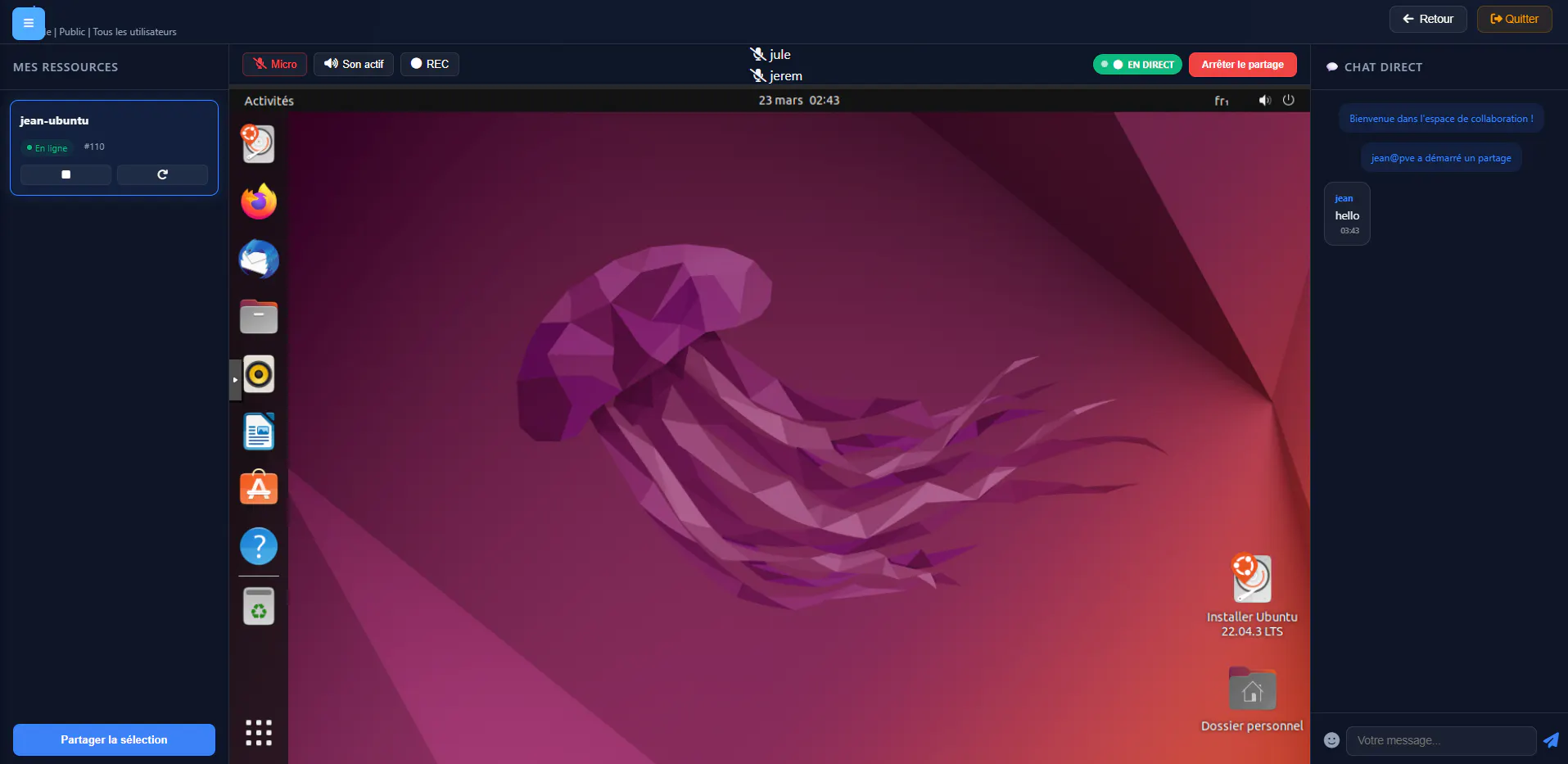Screen dimensions: 1568x764
Task: Open the hamburger menu button
Action: (29, 23)
